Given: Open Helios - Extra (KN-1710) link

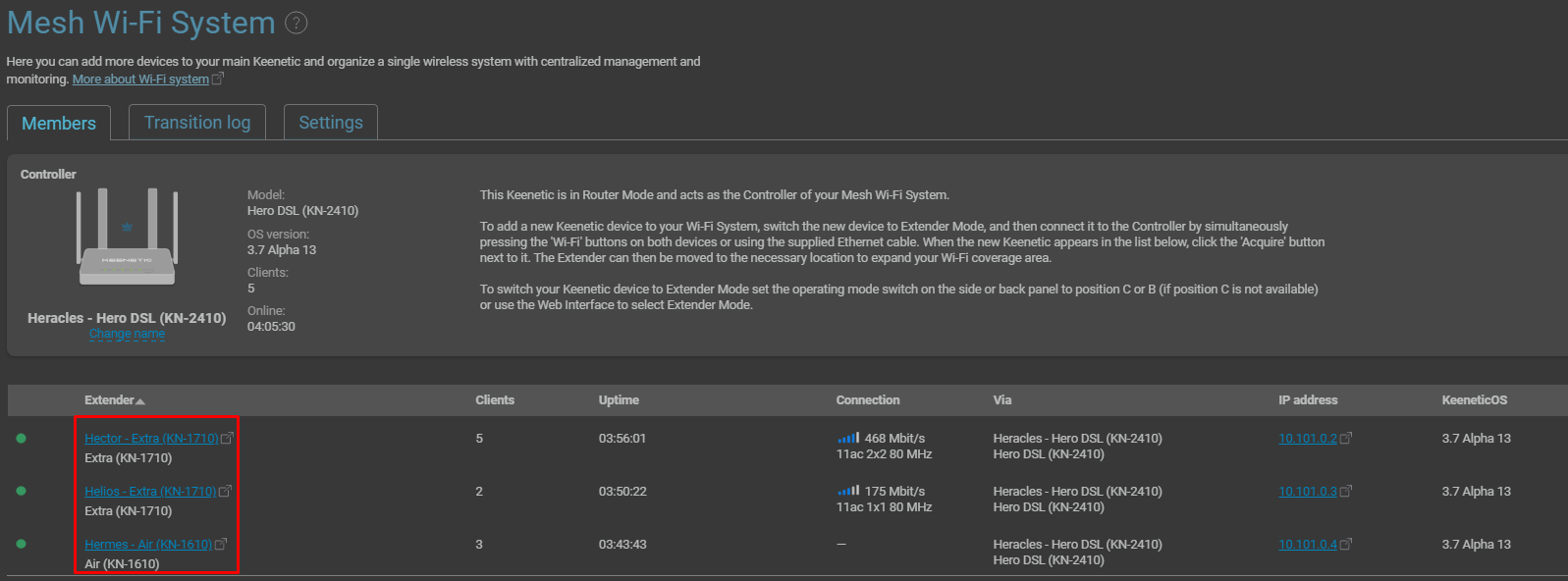Looking at the screenshot, I should click(x=150, y=492).
